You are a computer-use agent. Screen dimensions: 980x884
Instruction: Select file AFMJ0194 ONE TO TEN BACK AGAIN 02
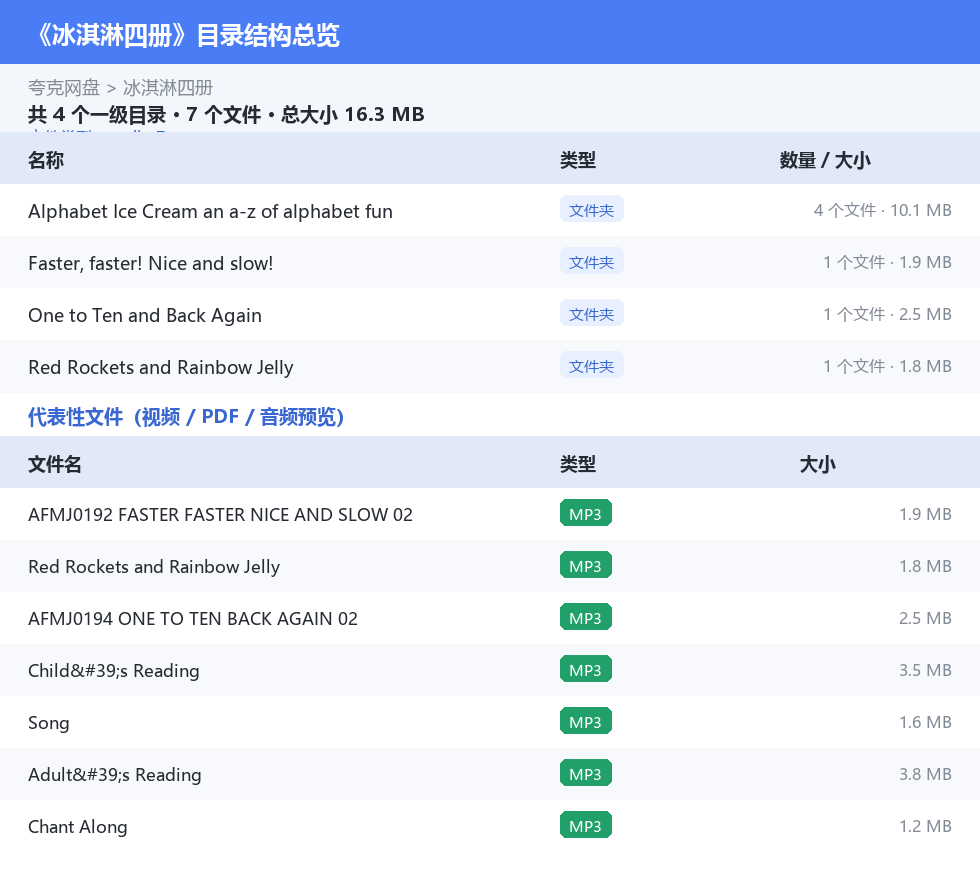point(490,618)
